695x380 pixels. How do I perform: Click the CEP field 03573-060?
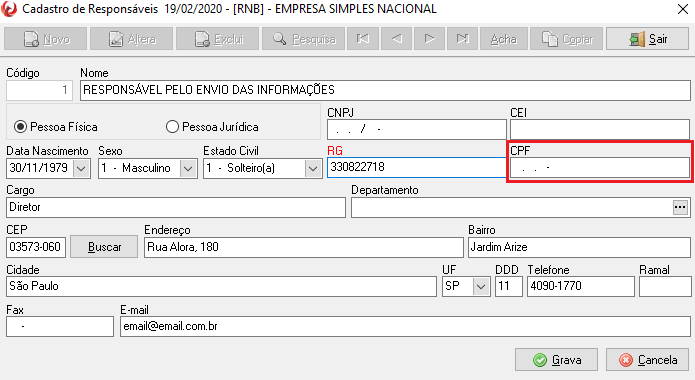tap(36, 247)
